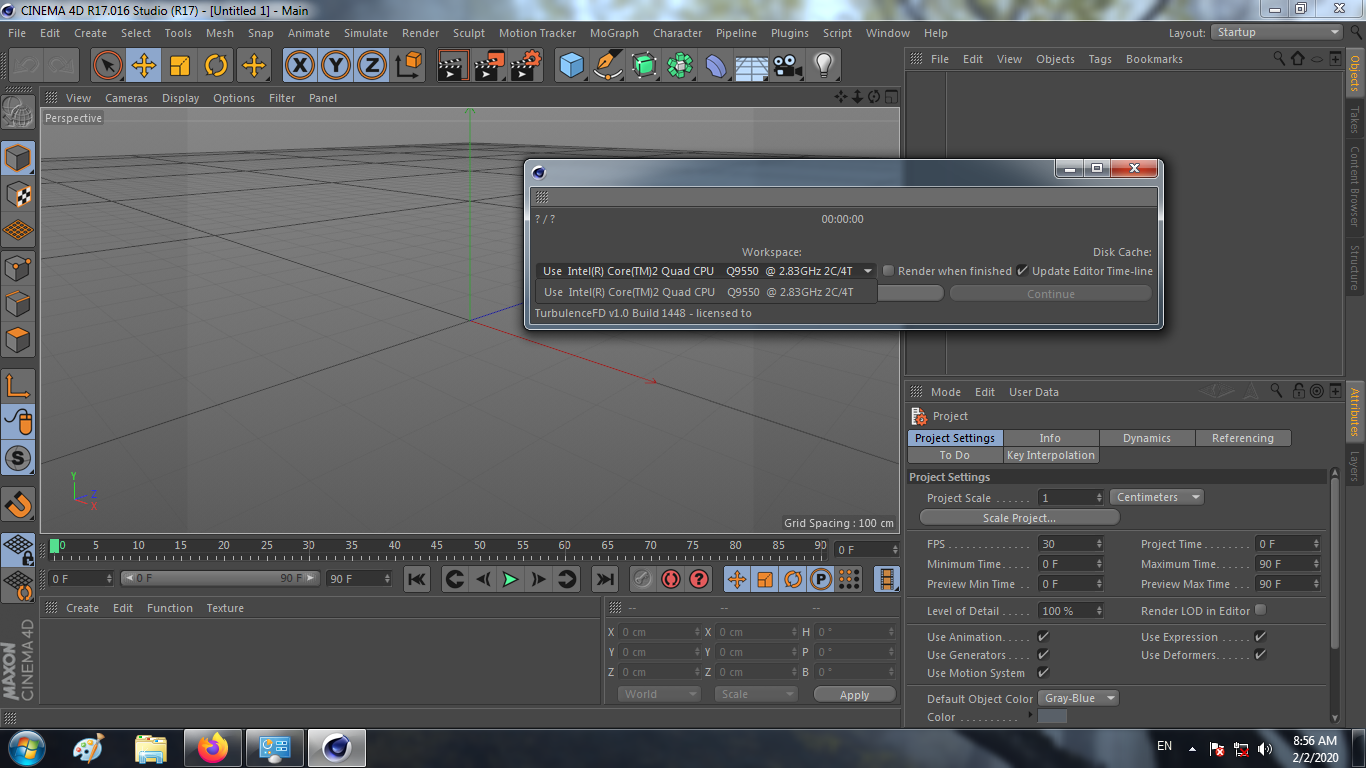This screenshot has width=1366, height=768.
Task: Click the Level of Detail field
Action: click(x=1071, y=610)
